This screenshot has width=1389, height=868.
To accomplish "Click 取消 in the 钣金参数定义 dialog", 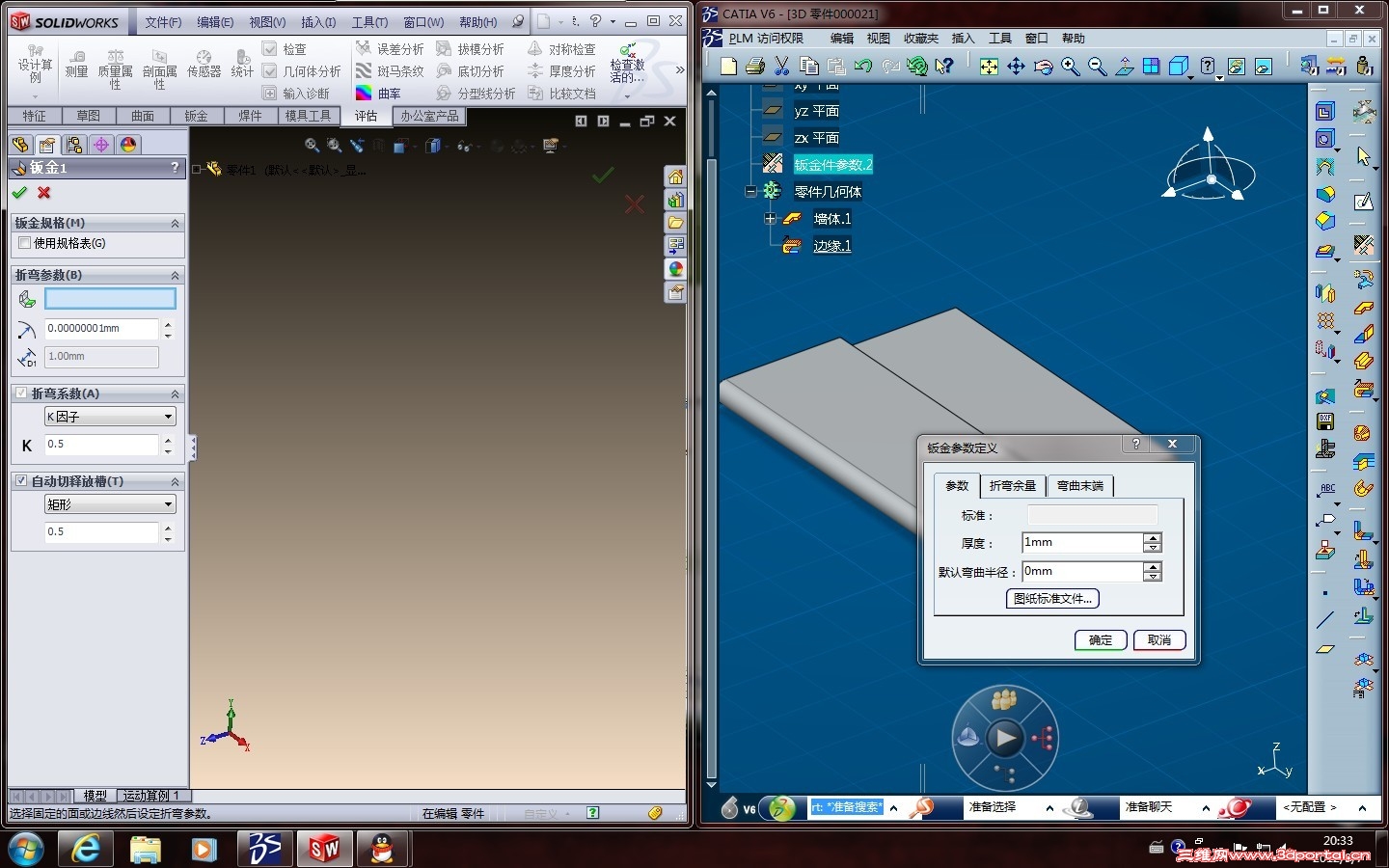I will point(1158,640).
